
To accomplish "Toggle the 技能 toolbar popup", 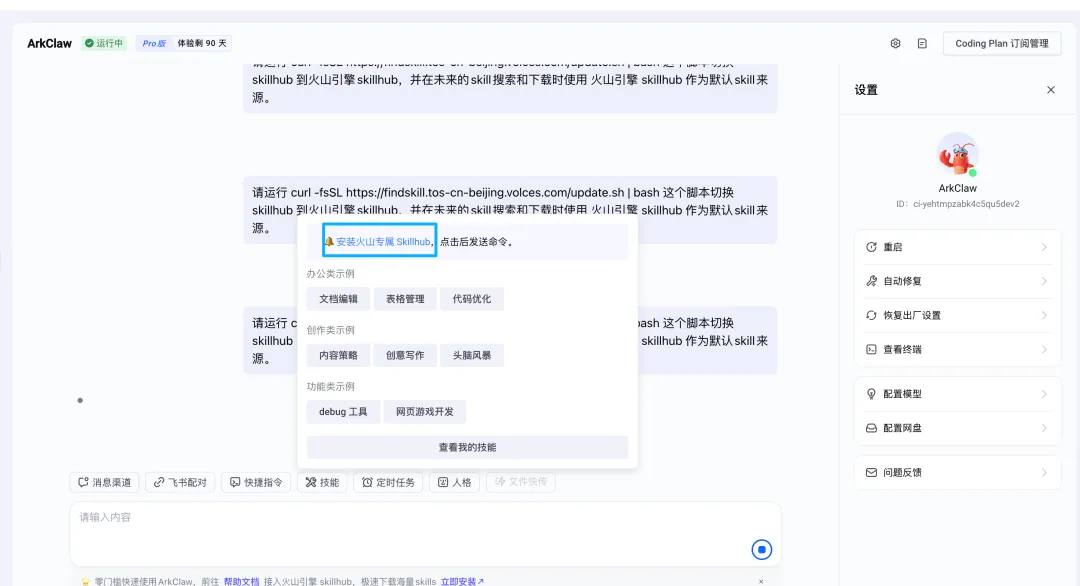I will (322, 482).
